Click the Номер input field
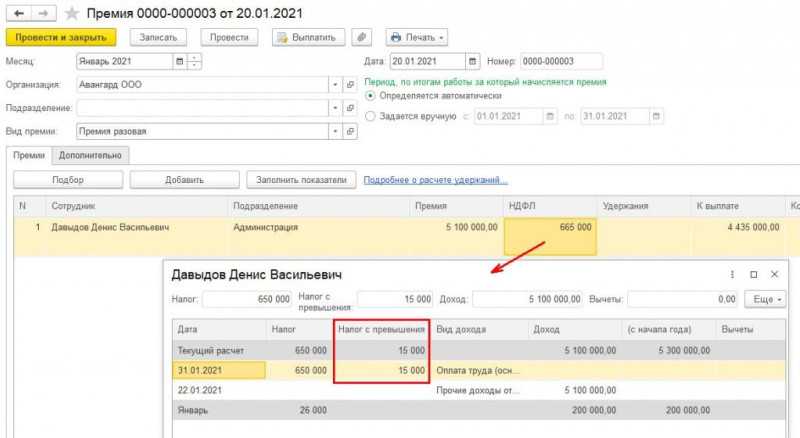 tap(561, 61)
